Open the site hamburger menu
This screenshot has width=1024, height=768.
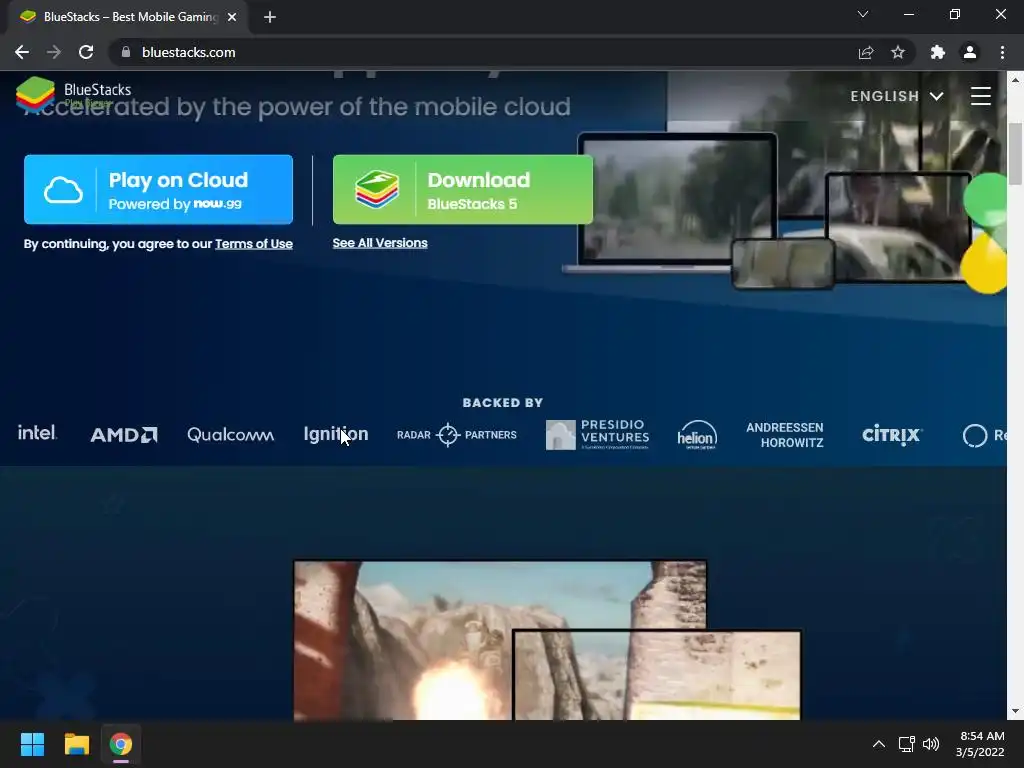click(980, 96)
